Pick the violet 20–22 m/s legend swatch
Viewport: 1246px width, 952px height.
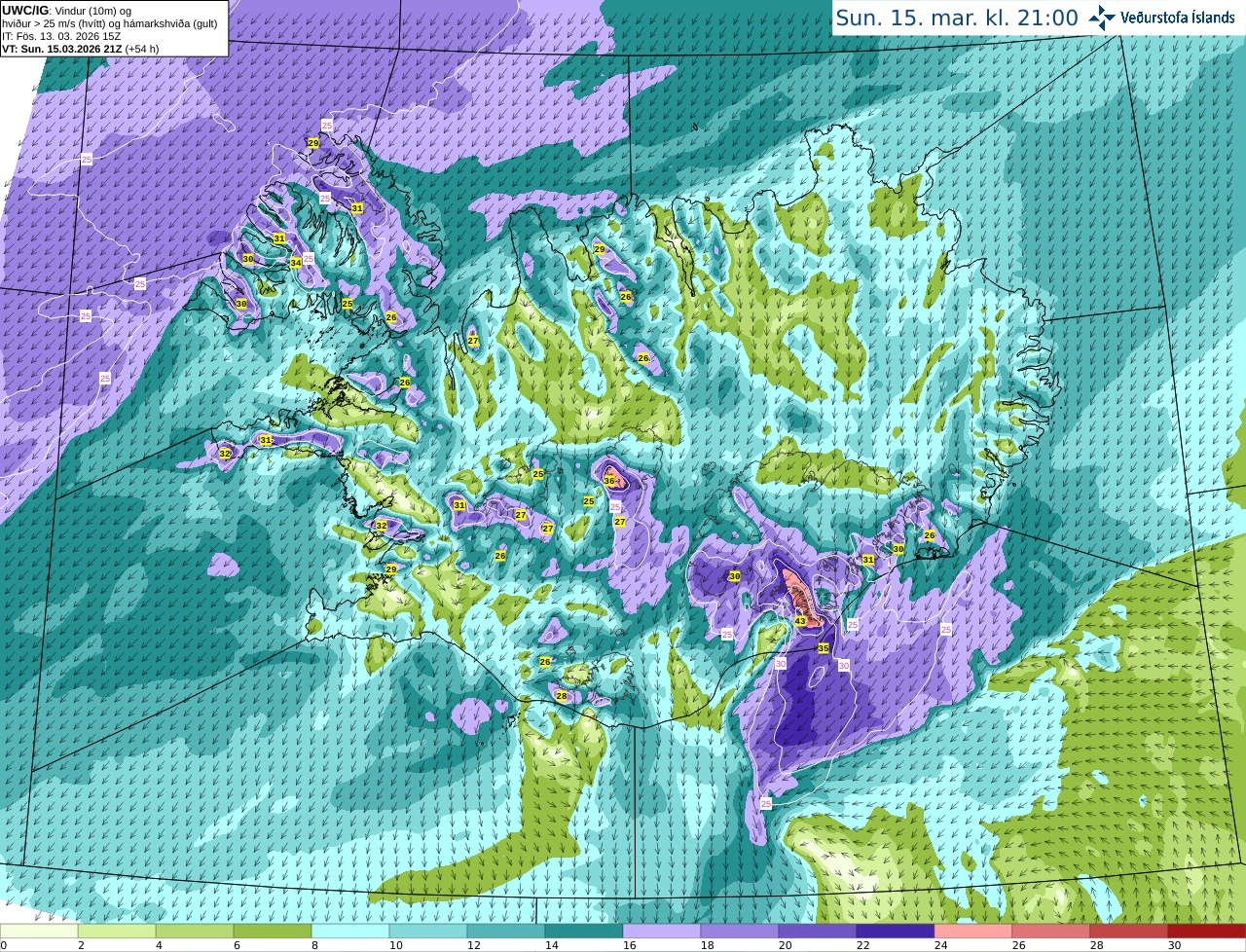tap(818, 932)
